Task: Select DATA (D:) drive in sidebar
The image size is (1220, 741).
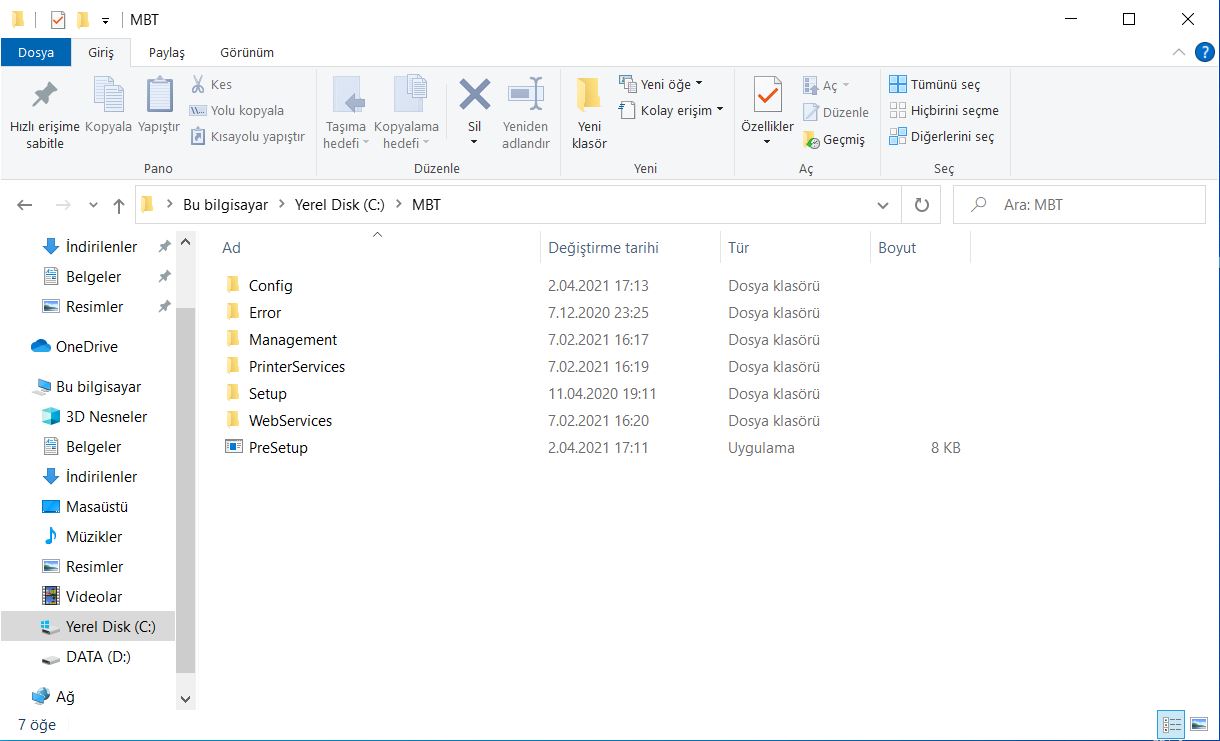Action: pos(98,657)
